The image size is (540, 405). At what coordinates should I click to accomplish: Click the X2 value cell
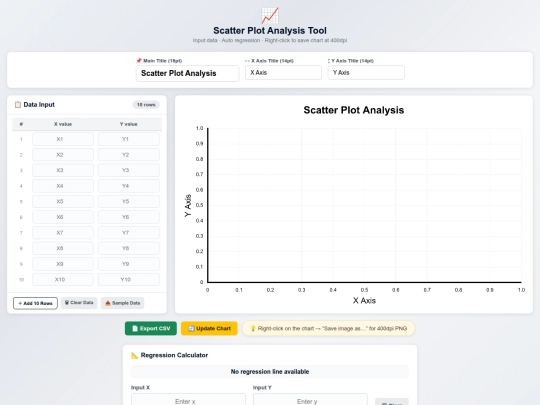[63, 155]
